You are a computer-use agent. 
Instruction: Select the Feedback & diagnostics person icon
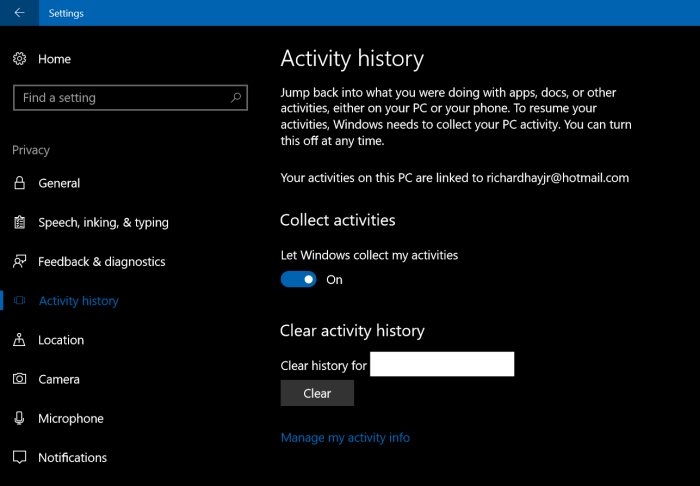[x=19, y=262]
